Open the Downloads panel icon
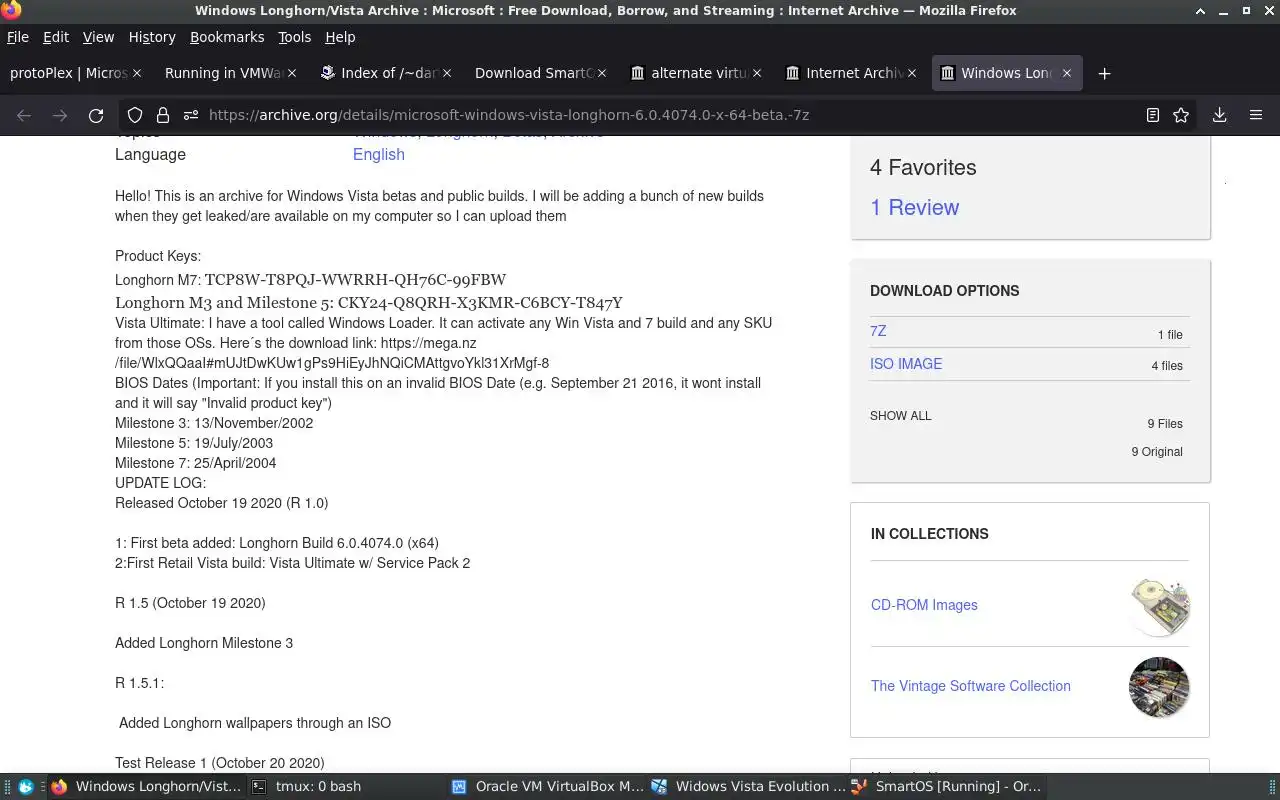This screenshot has width=1280, height=800. 1219,115
